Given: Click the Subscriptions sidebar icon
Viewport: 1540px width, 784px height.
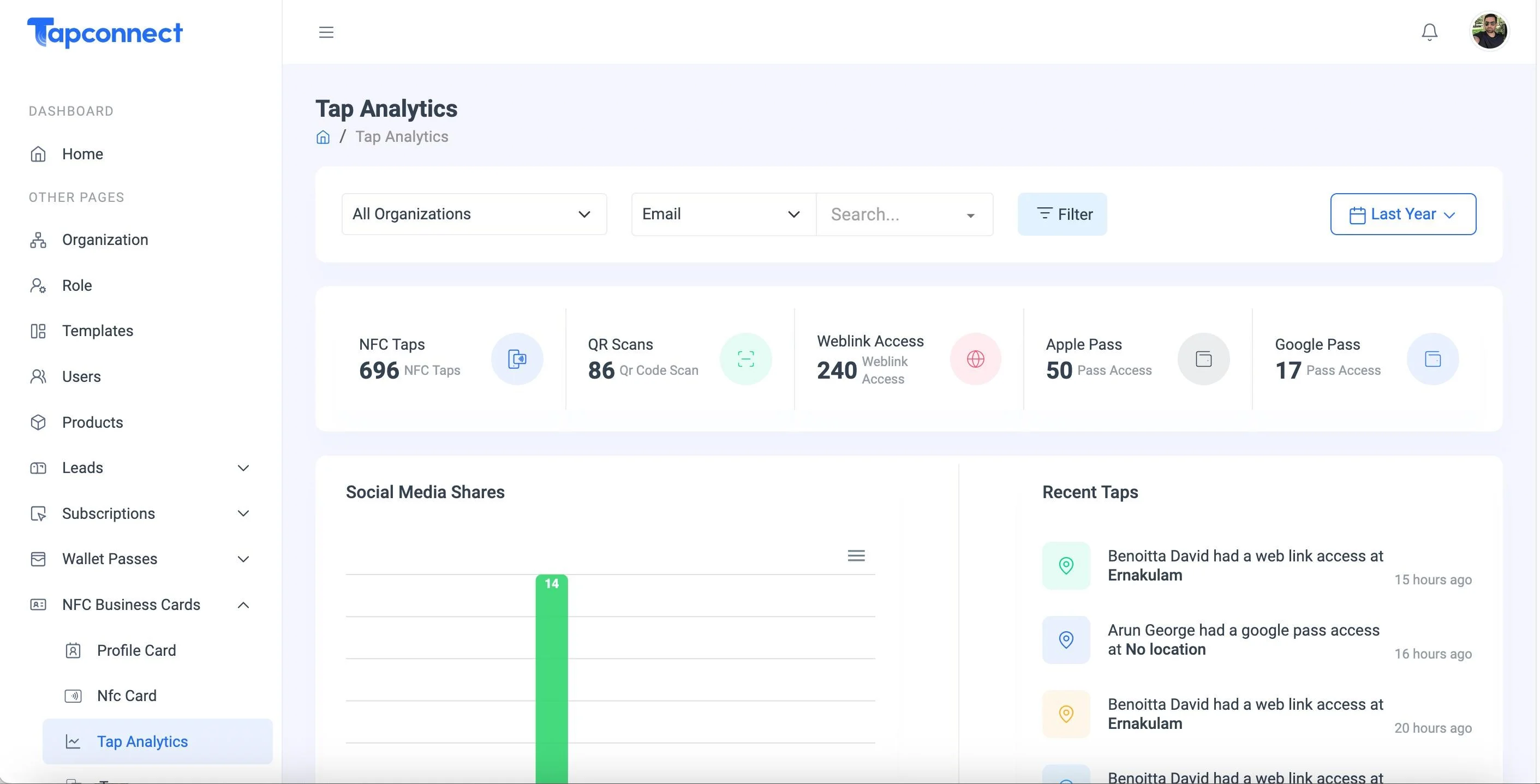Looking at the screenshot, I should (x=38, y=514).
